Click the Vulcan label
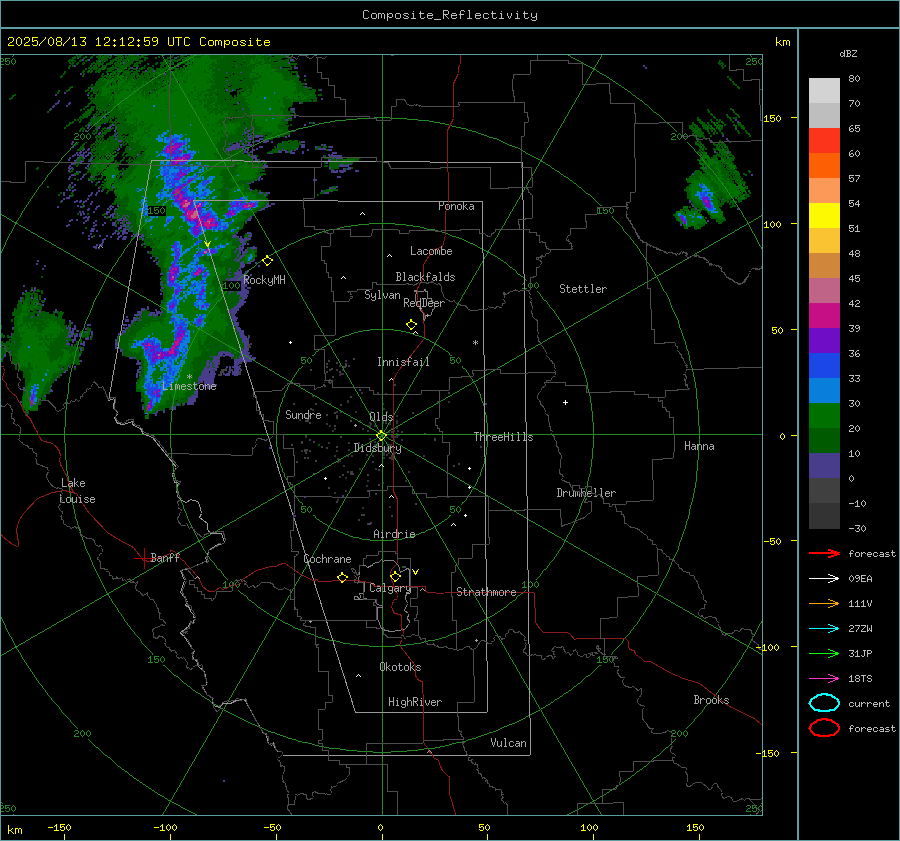This screenshot has height=841, width=900. 508,743
